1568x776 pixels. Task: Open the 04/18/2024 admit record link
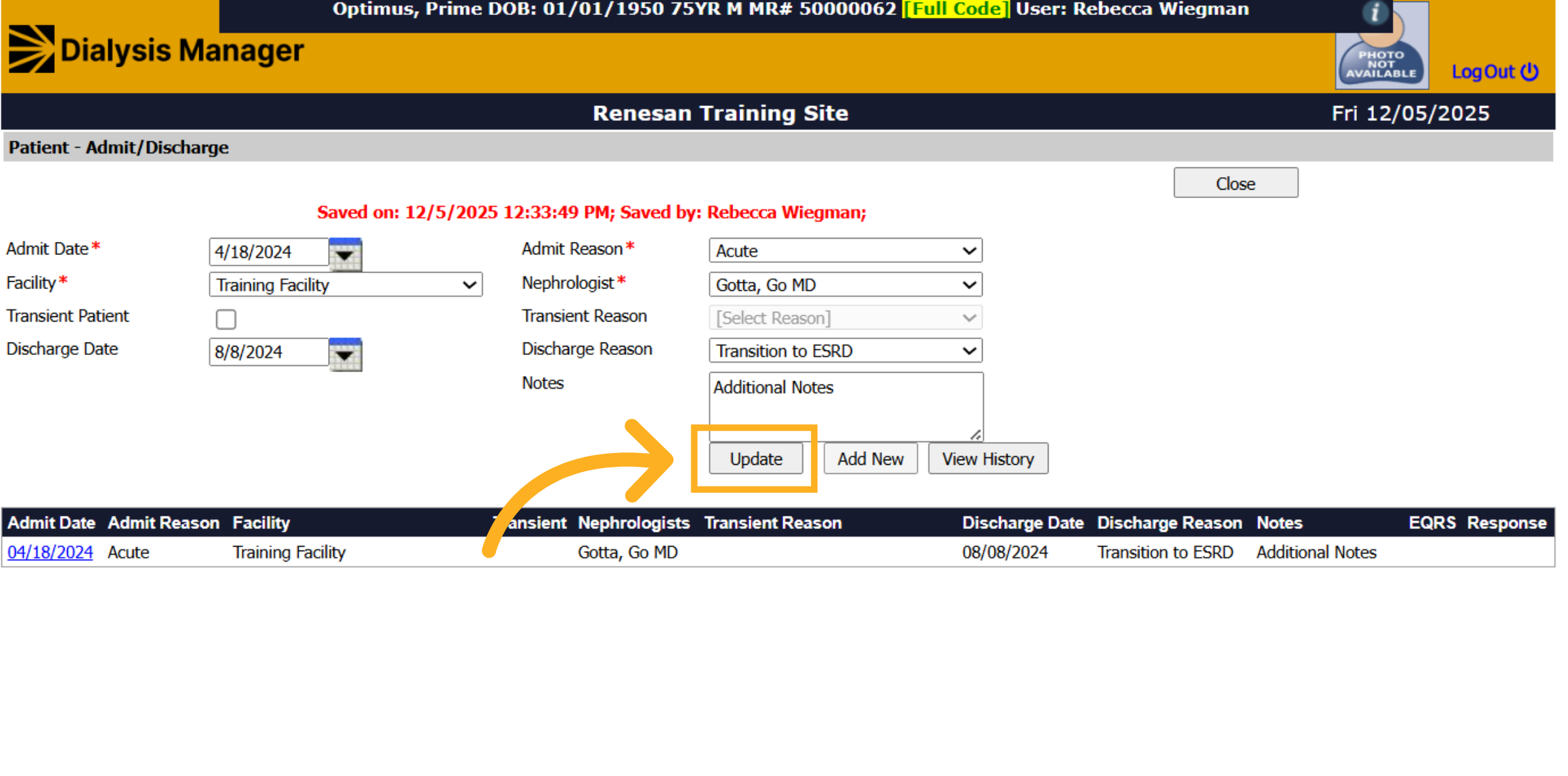click(50, 552)
